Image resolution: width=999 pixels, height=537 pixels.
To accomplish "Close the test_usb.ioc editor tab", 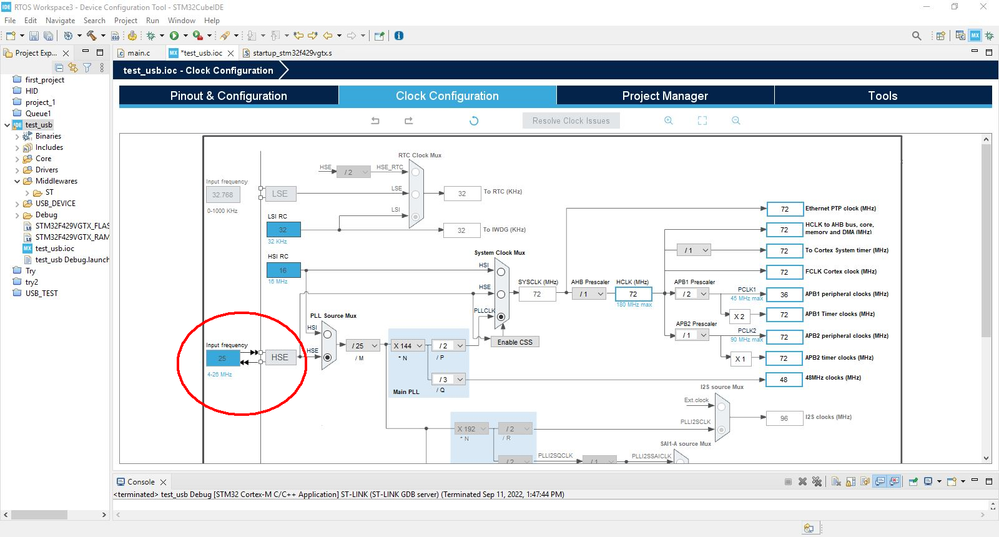I will point(231,53).
